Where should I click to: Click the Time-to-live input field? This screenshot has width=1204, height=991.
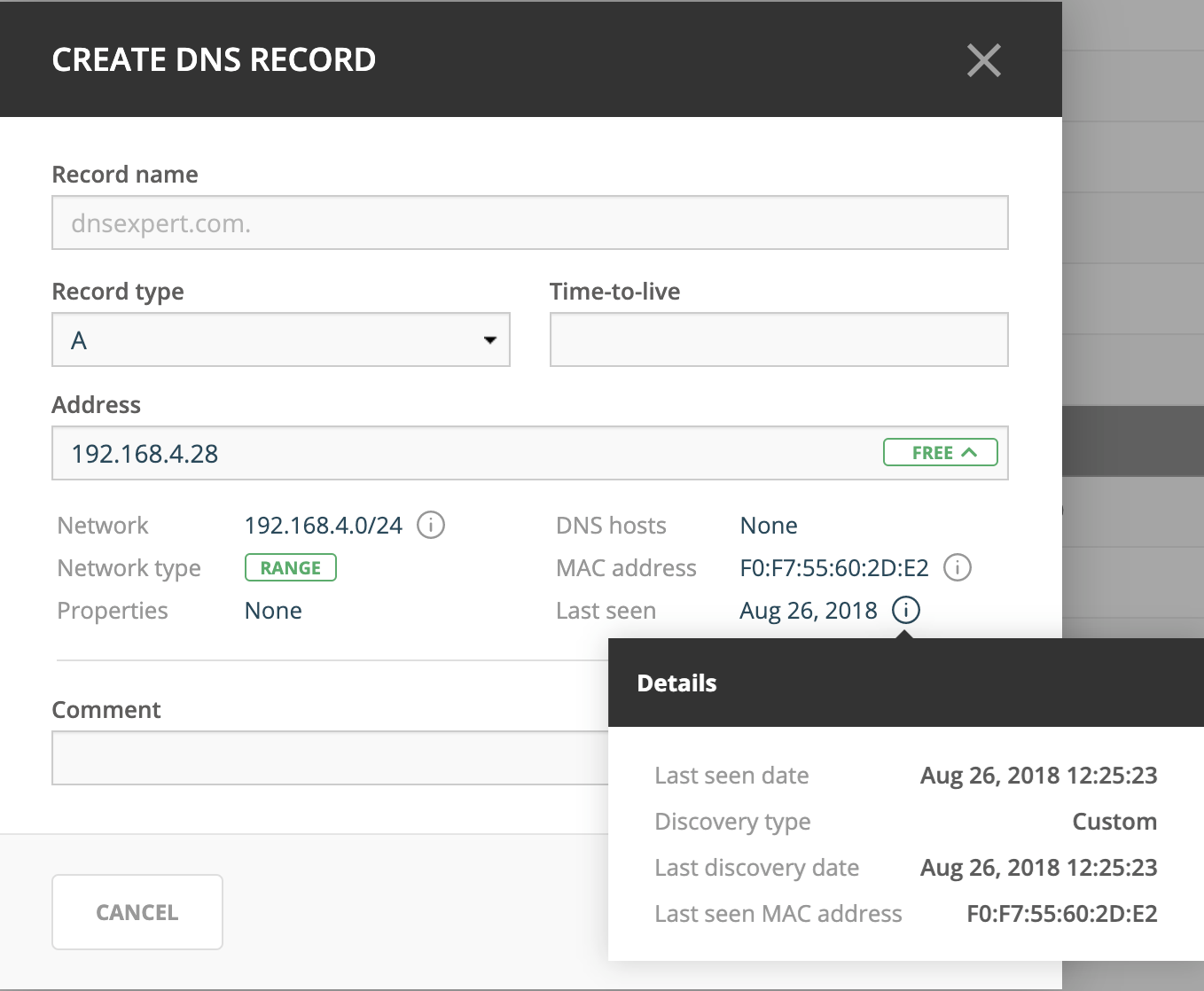point(778,339)
